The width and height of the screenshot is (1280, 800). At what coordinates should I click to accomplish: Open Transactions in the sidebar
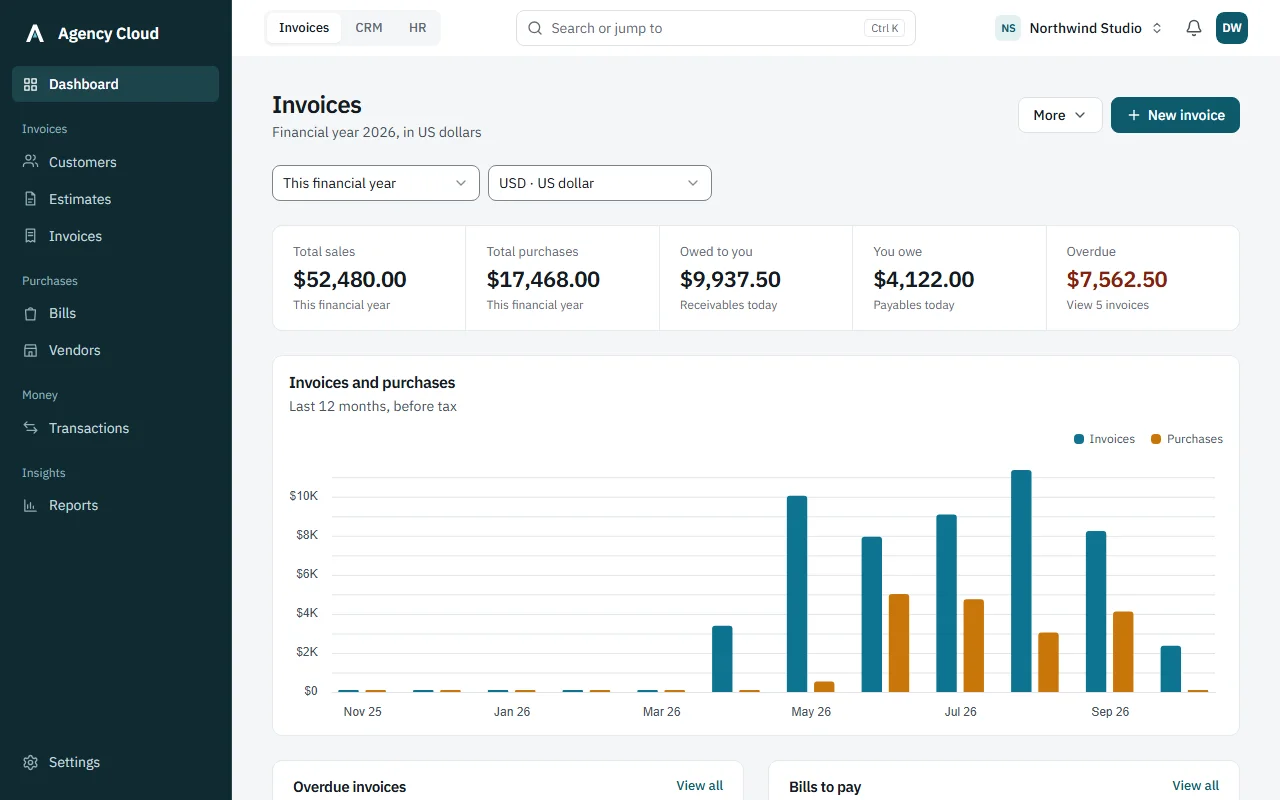tap(116, 428)
